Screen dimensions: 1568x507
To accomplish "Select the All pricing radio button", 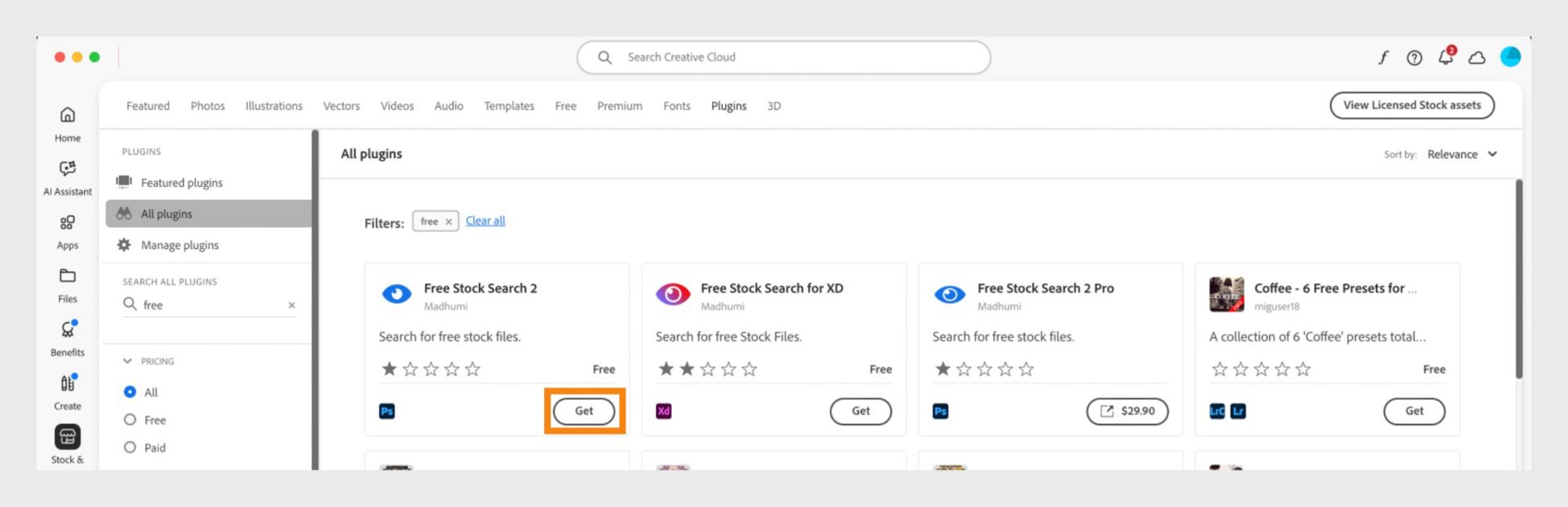I will (130, 392).
